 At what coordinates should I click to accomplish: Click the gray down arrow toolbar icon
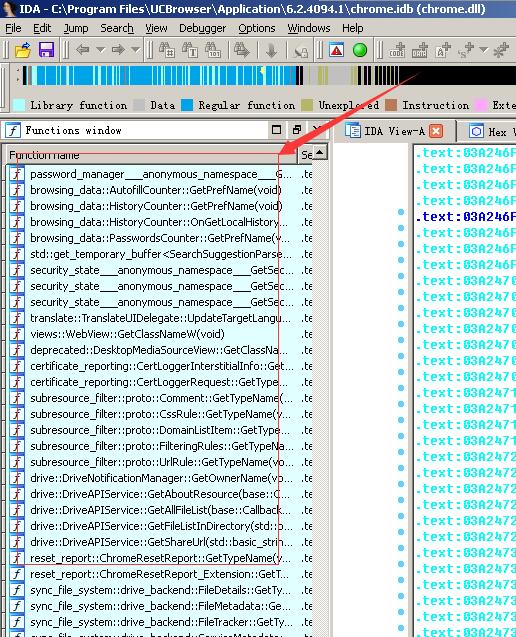pyautogui.click(x=271, y=51)
